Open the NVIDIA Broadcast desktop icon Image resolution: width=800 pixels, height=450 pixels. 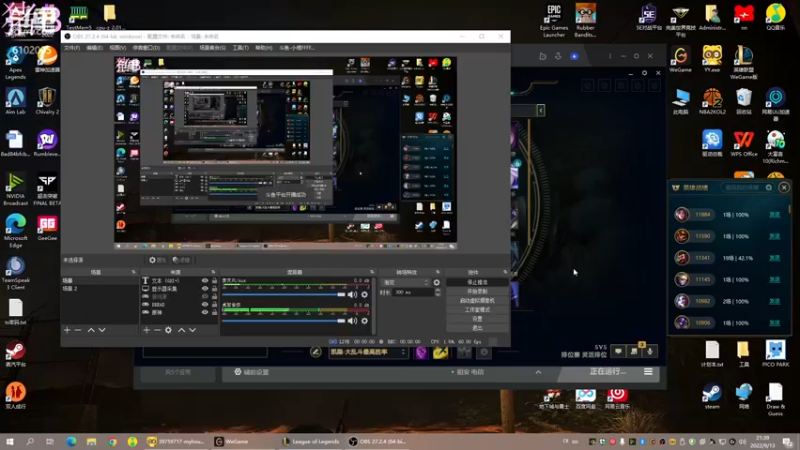tap(15, 189)
